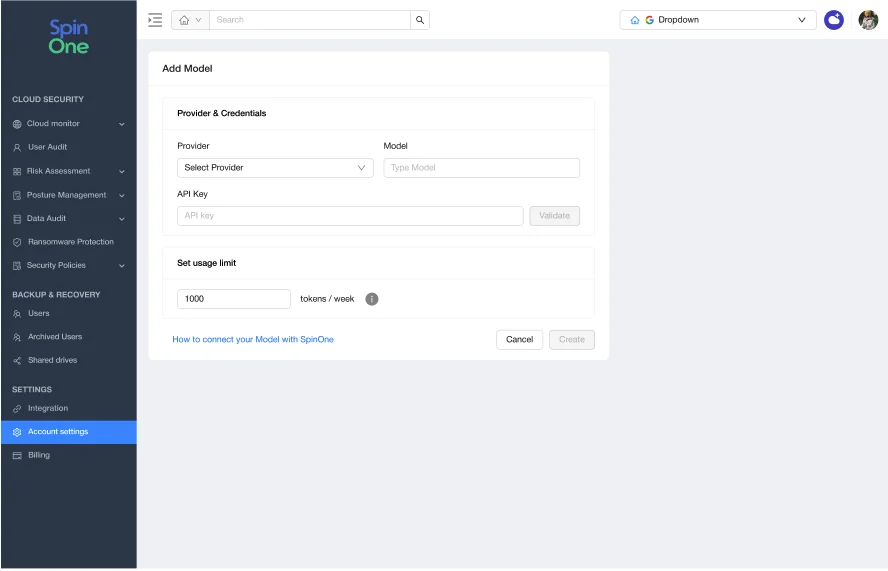This screenshot has height=571, width=888.
Task: Expand the Risk Assessment chevron
Action: pyautogui.click(x=122, y=172)
